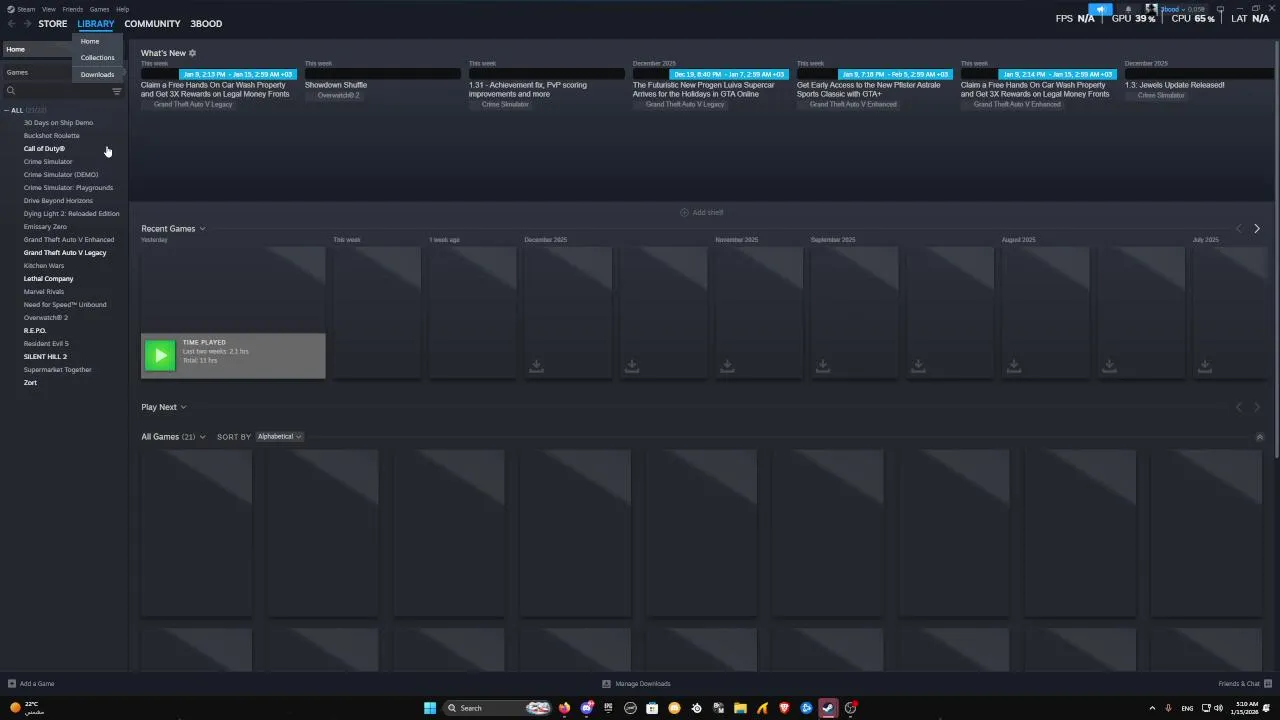Open the notifications bell
Image resolution: width=1280 pixels, height=720 pixels.
[1128, 9]
